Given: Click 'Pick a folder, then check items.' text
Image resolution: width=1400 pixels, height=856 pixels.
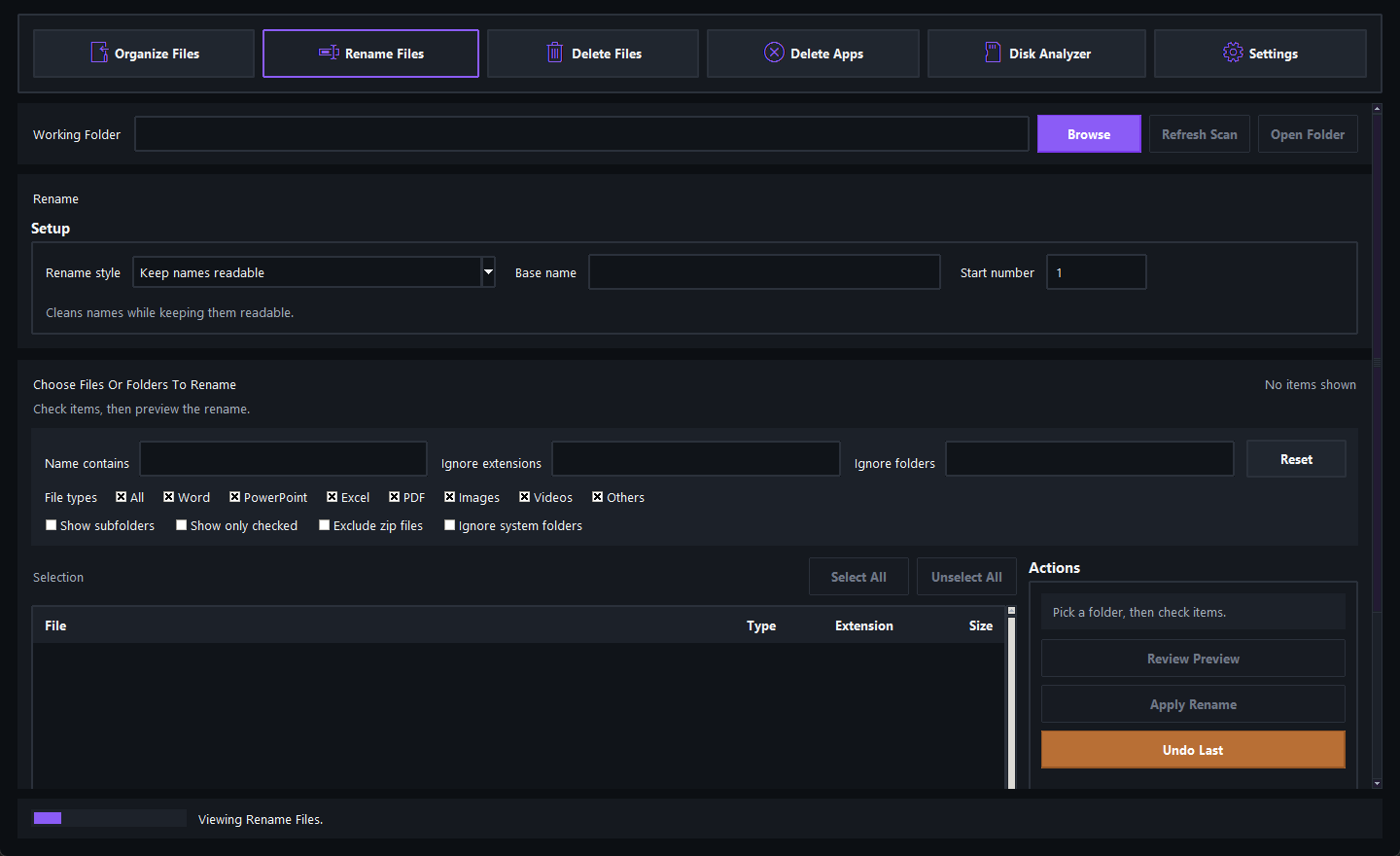Looking at the screenshot, I should click(x=1139, y=612).
